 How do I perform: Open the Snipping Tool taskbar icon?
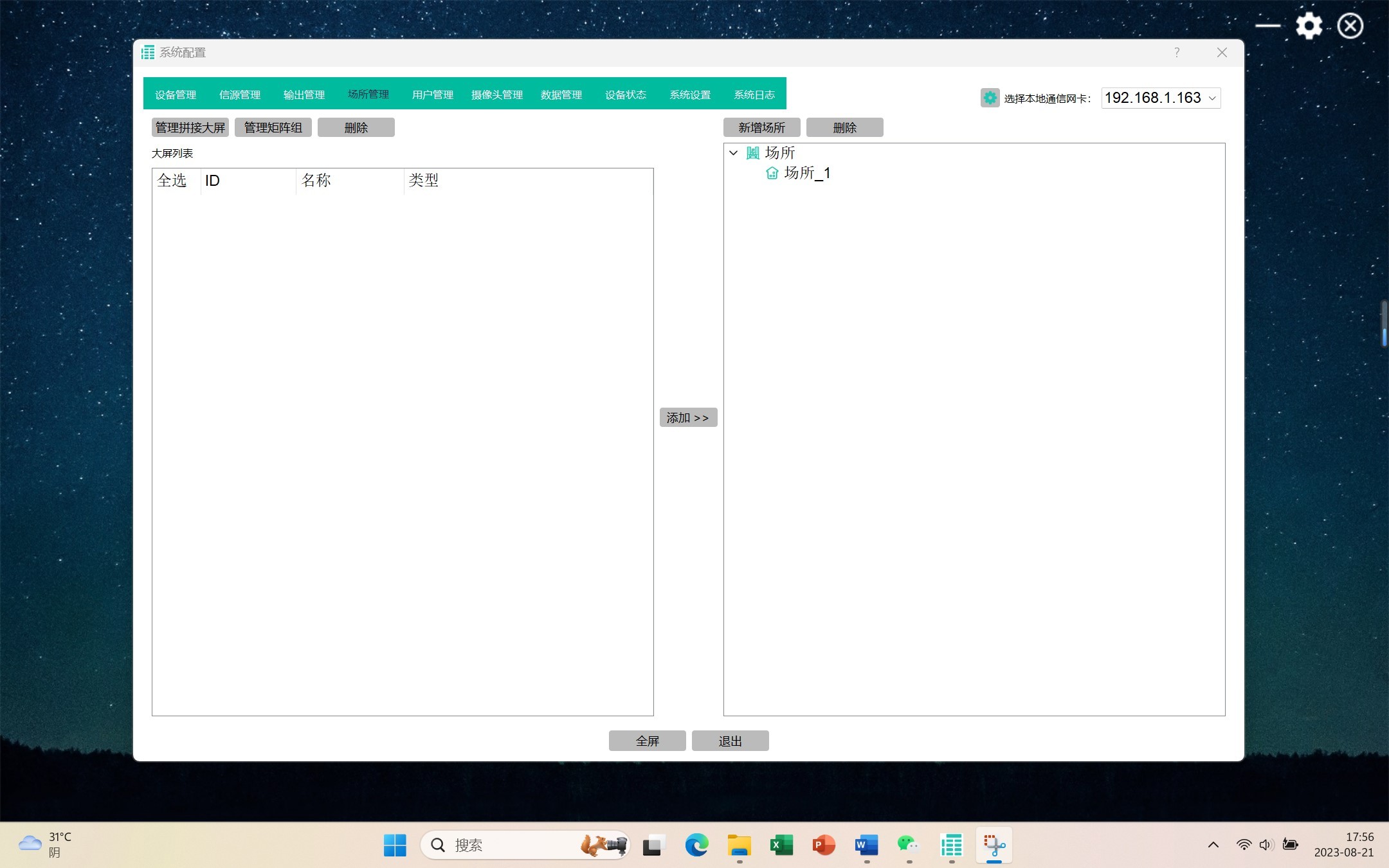click(x=994, y=845)
